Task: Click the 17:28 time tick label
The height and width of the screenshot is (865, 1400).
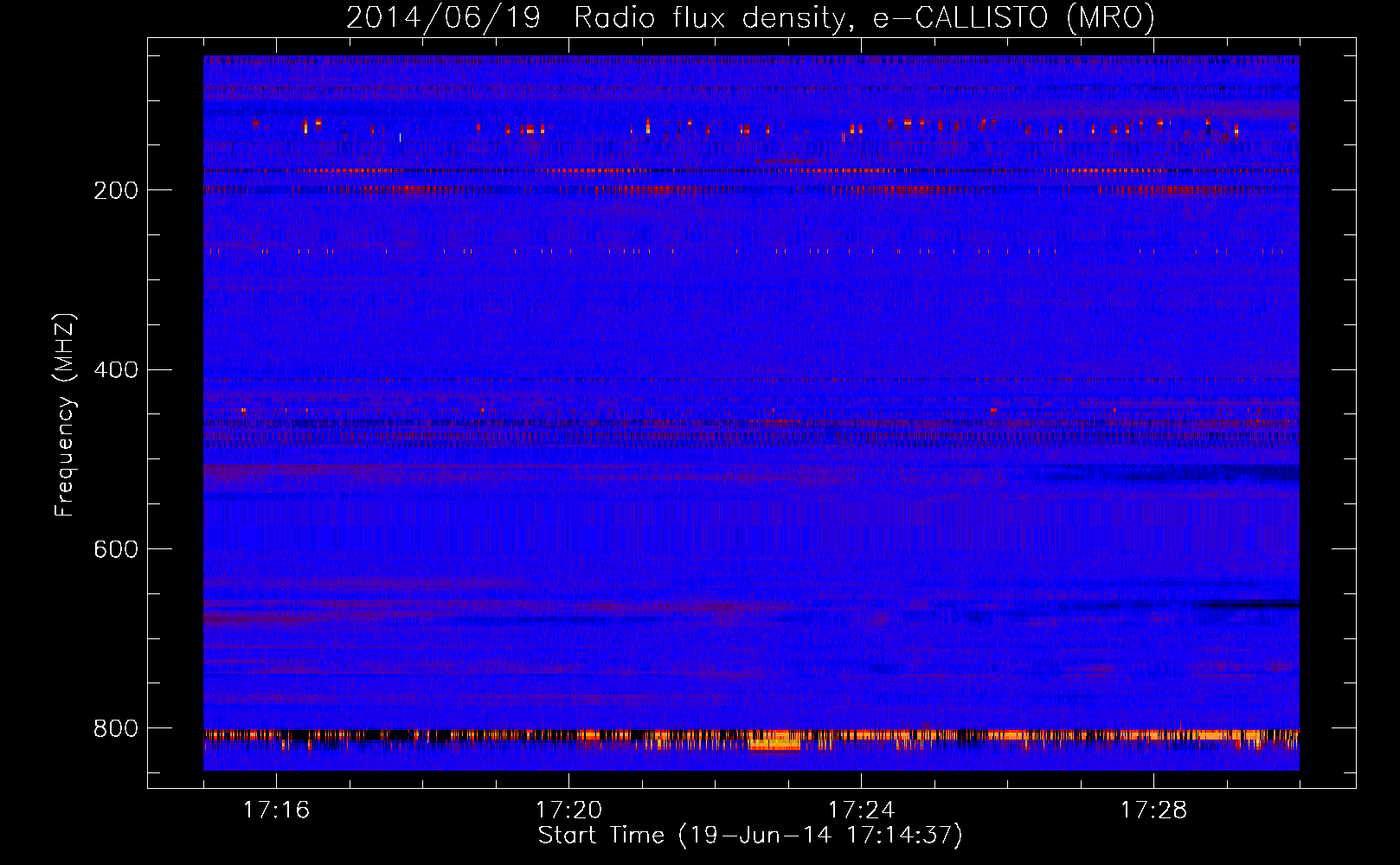Action: [1153, 811]
